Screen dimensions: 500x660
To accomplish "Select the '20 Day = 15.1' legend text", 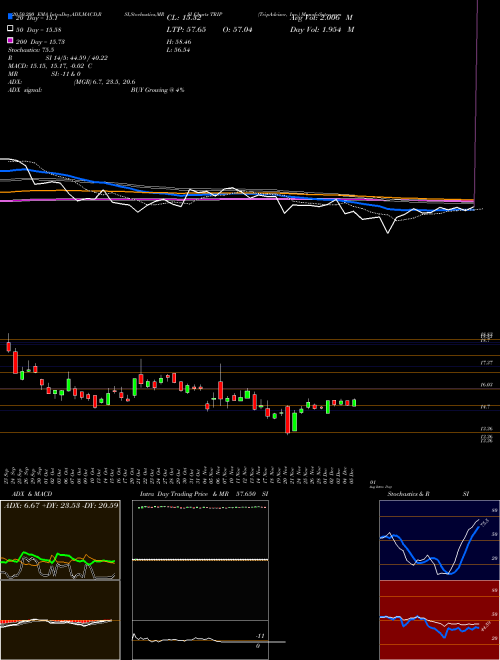I will click(x=37, y=18).
